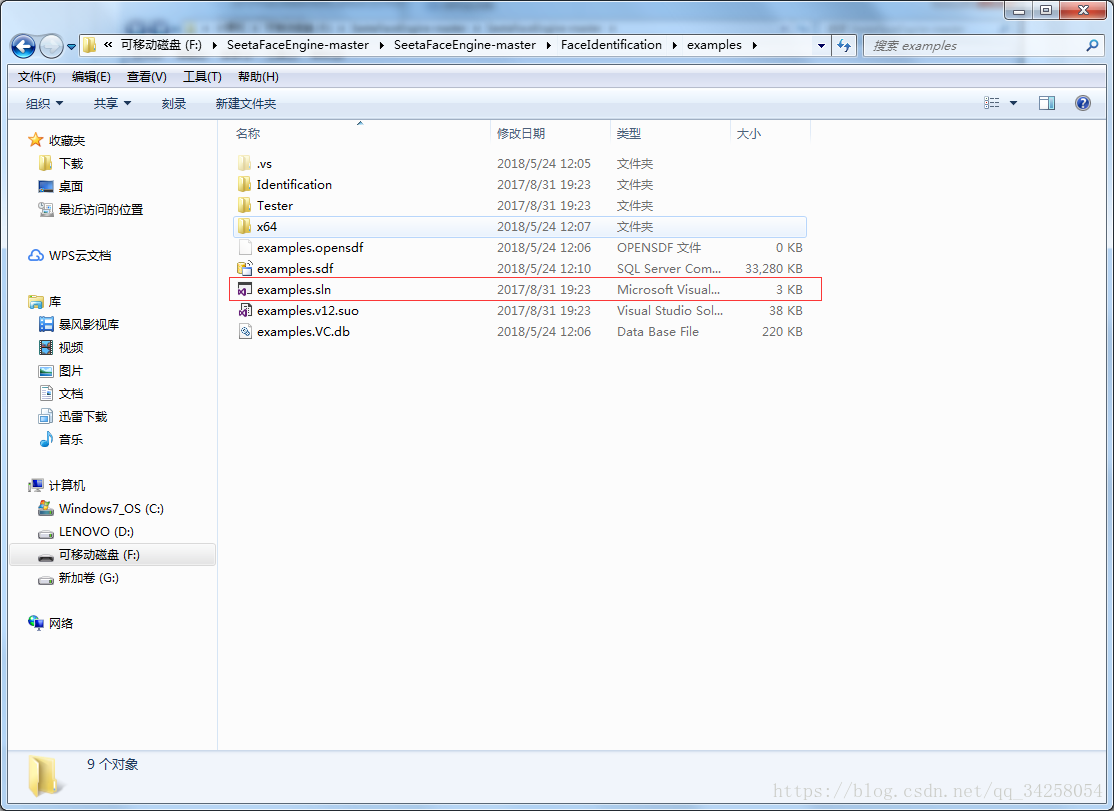Click the search magnifier icon
This screenshot has height=811, width=1114.
pos(1092,45)
